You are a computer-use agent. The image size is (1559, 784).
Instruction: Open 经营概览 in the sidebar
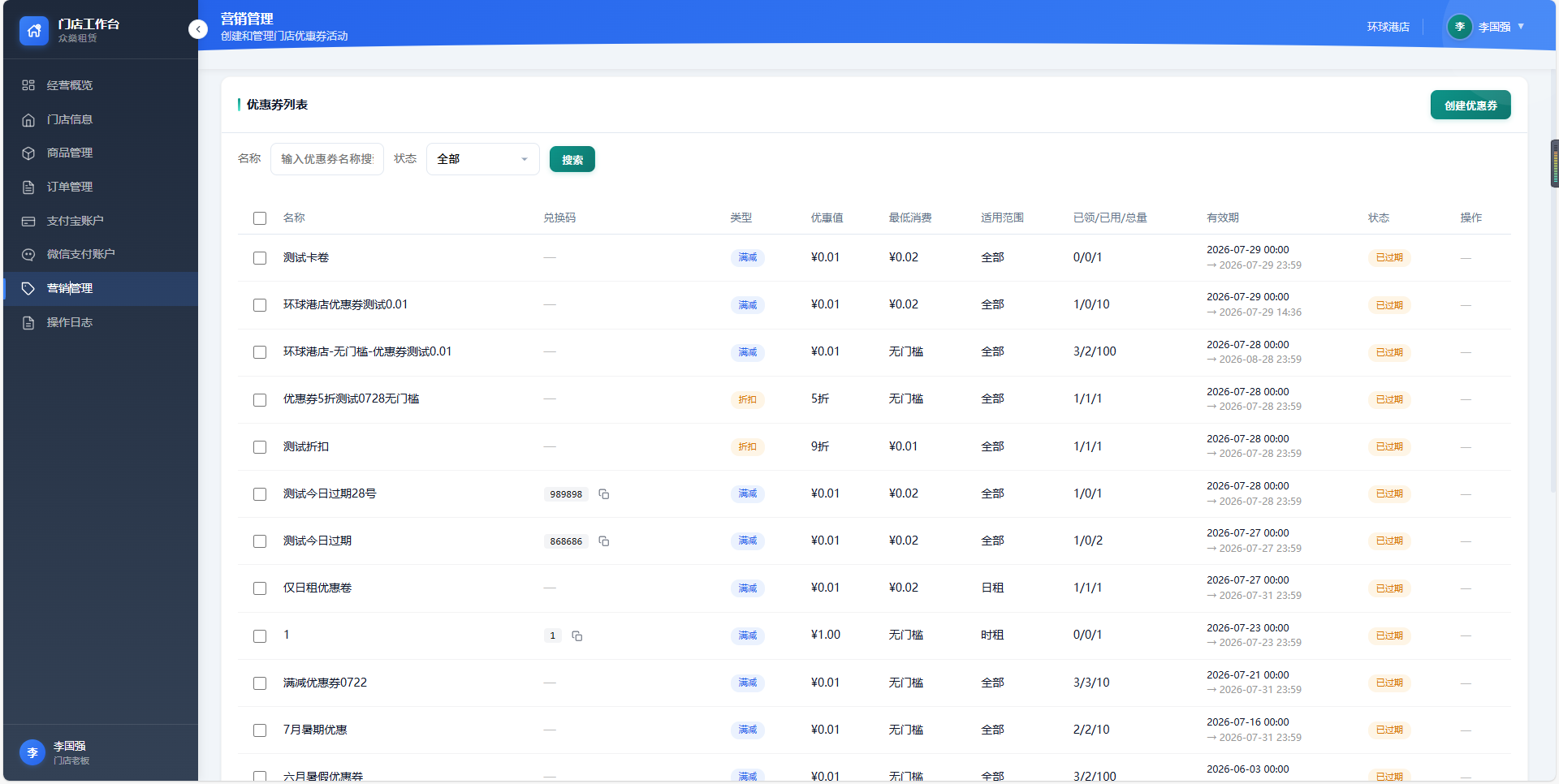tap(101, 85)
